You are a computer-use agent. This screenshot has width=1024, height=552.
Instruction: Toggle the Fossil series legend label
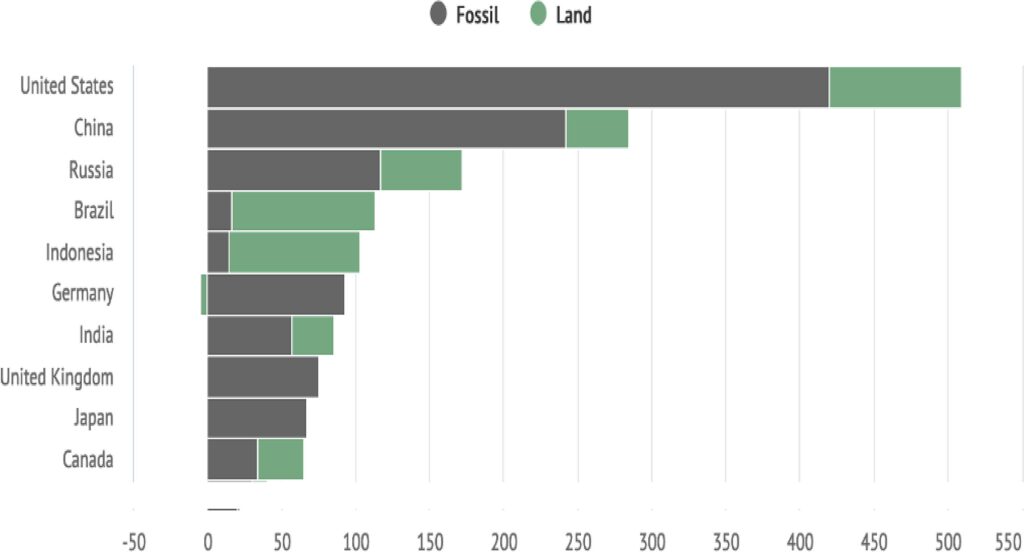[477, 15]
